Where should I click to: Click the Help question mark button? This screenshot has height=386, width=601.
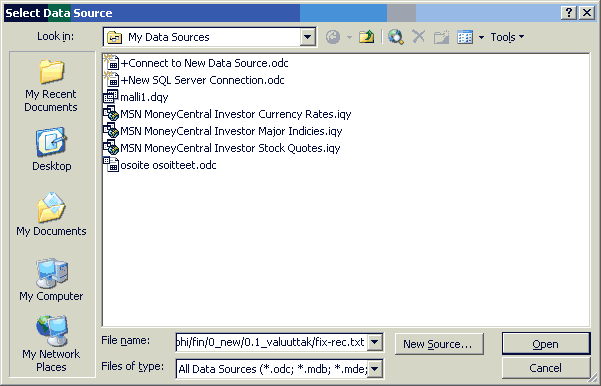[x=569, y=13]
